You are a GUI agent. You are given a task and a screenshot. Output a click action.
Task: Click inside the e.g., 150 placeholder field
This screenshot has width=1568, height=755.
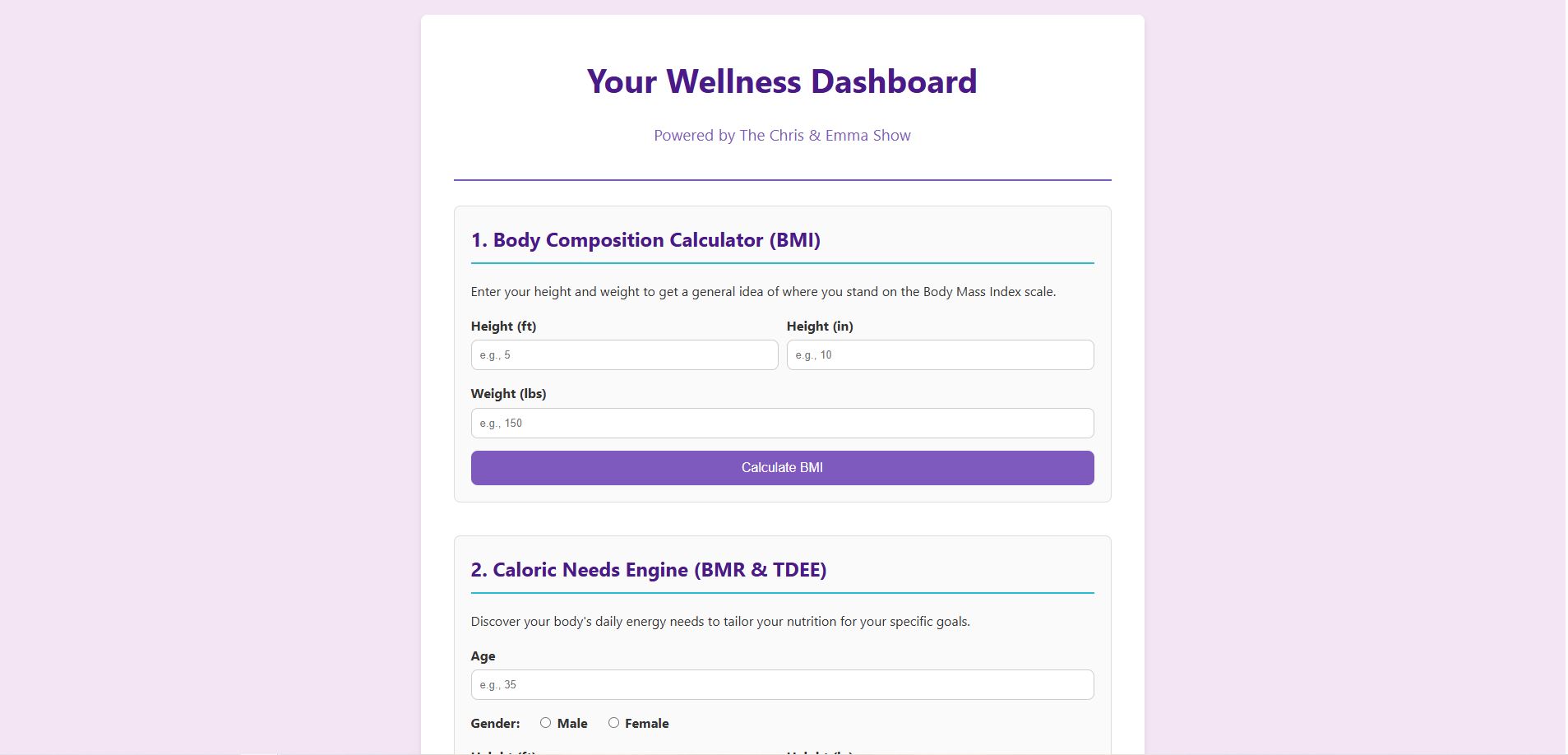tap(781, 423)
